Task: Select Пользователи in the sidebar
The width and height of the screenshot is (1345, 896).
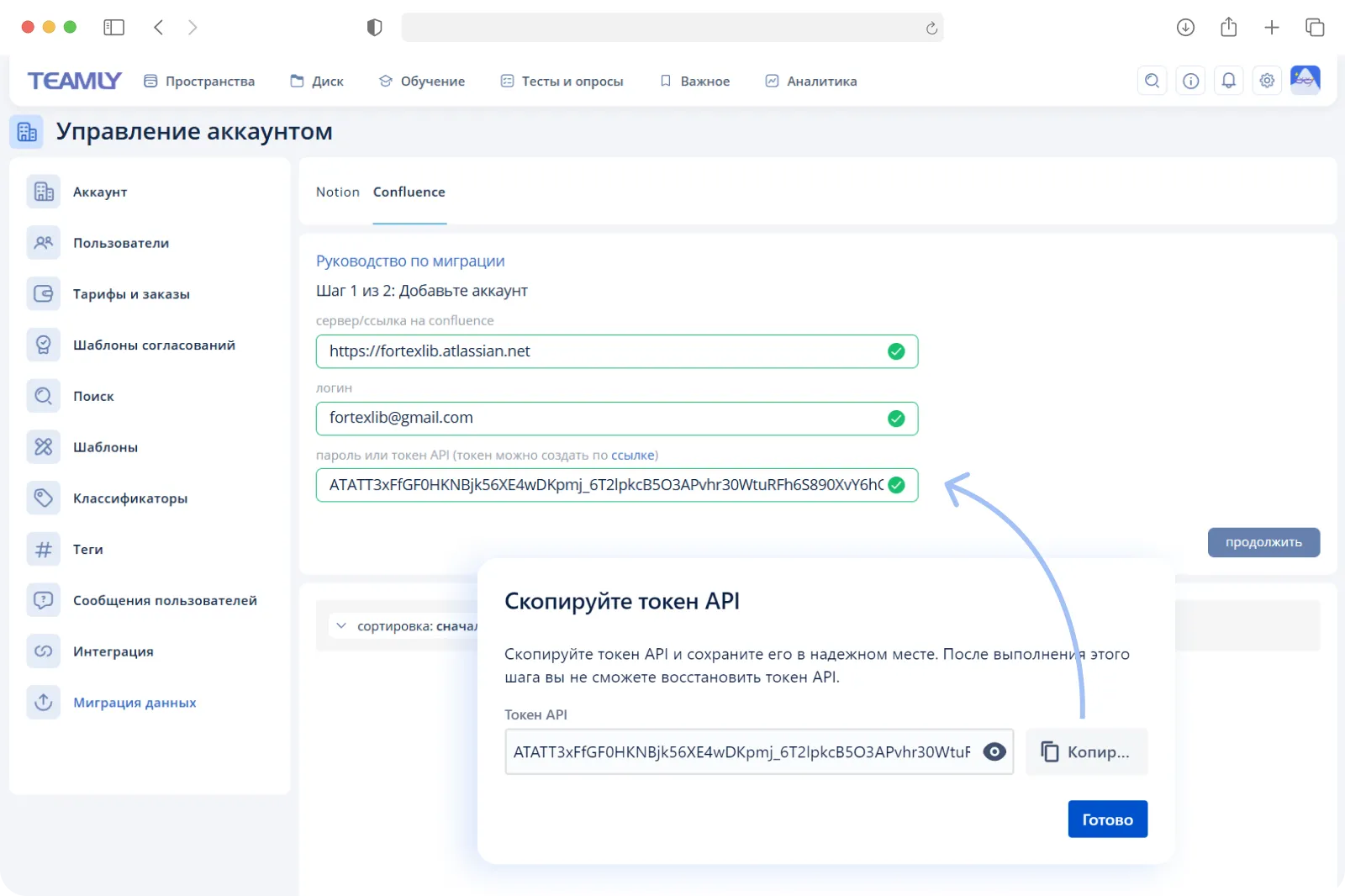Action: click(121, 243)
